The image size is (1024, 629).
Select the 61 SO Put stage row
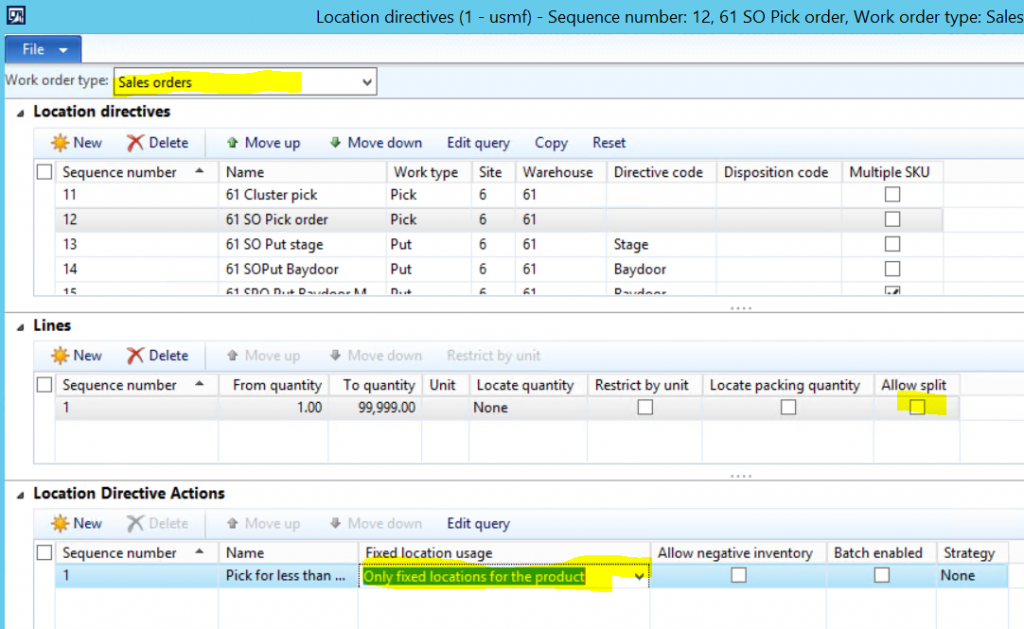pyautogui.click(x=275, y=244)
